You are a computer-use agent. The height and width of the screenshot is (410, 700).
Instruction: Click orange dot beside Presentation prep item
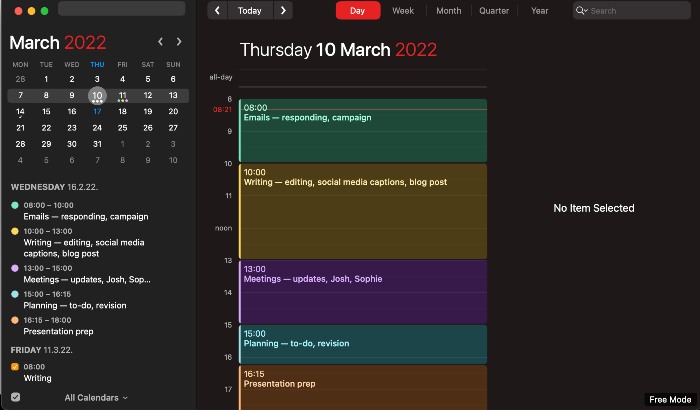(x=15, y=320)
